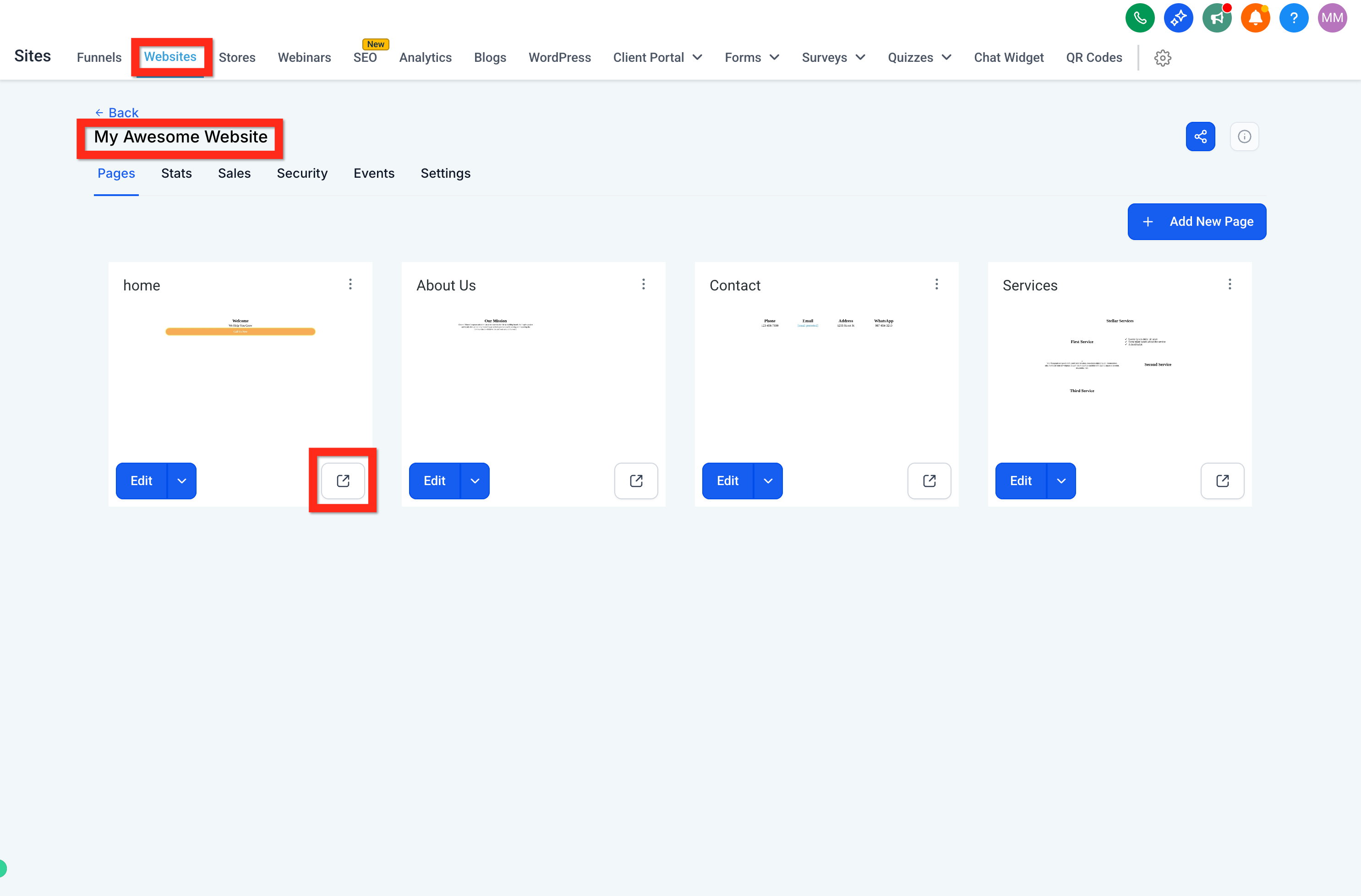The height and width of the screenshot is (896, 1361).
Task: Click the blue share website icon
Action: (x=1200, y=137)
